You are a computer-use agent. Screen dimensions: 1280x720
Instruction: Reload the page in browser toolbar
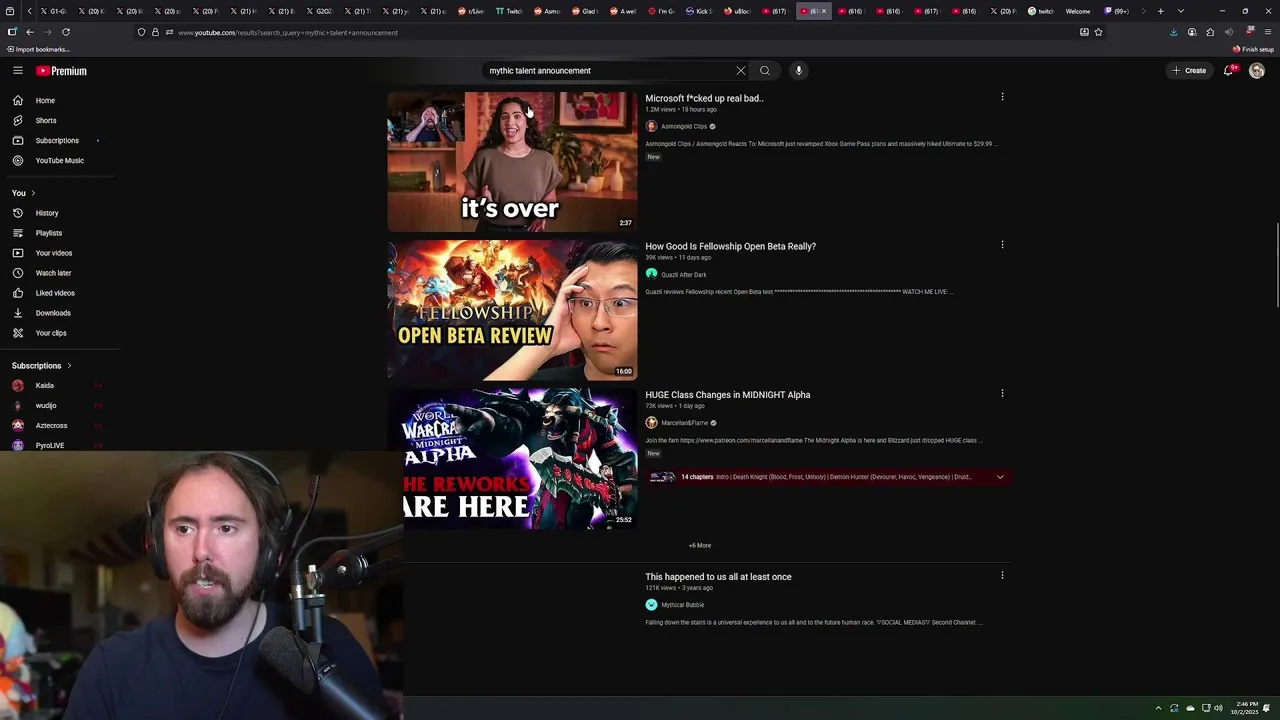66,32
